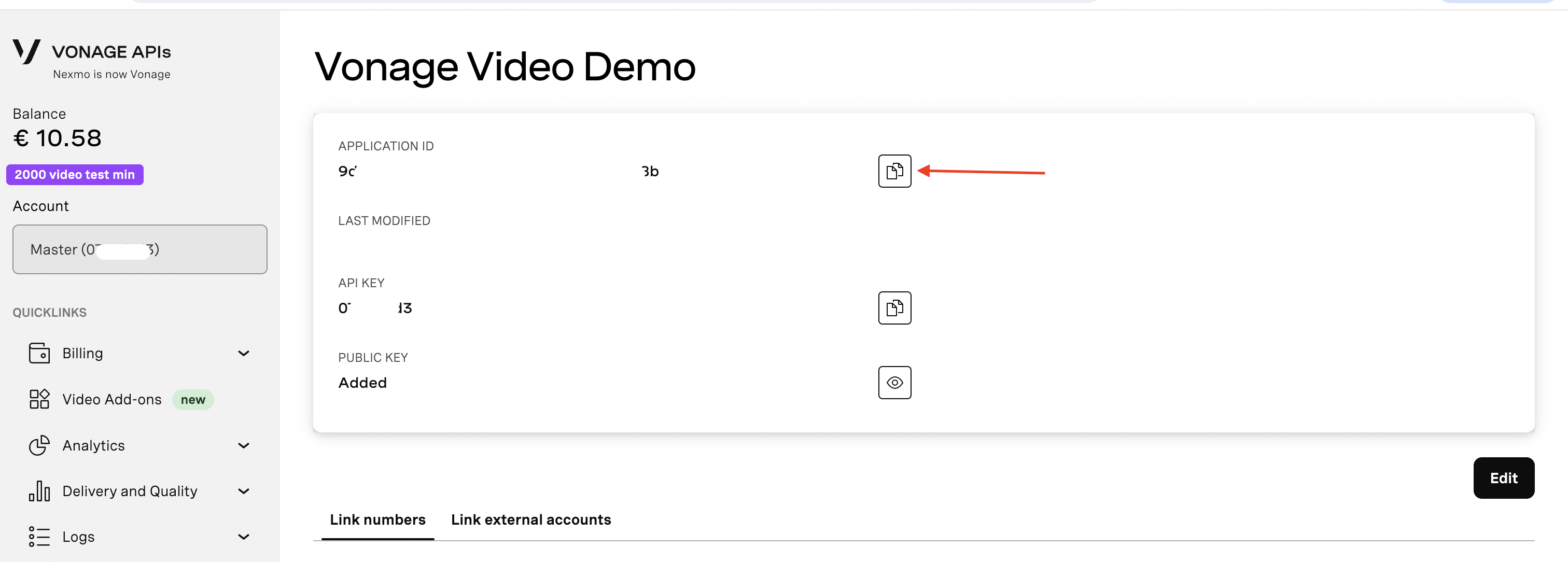The image size is (1568, 562).
Task: Copy the API Key to clipboard
Action: (x=894, y=307)
